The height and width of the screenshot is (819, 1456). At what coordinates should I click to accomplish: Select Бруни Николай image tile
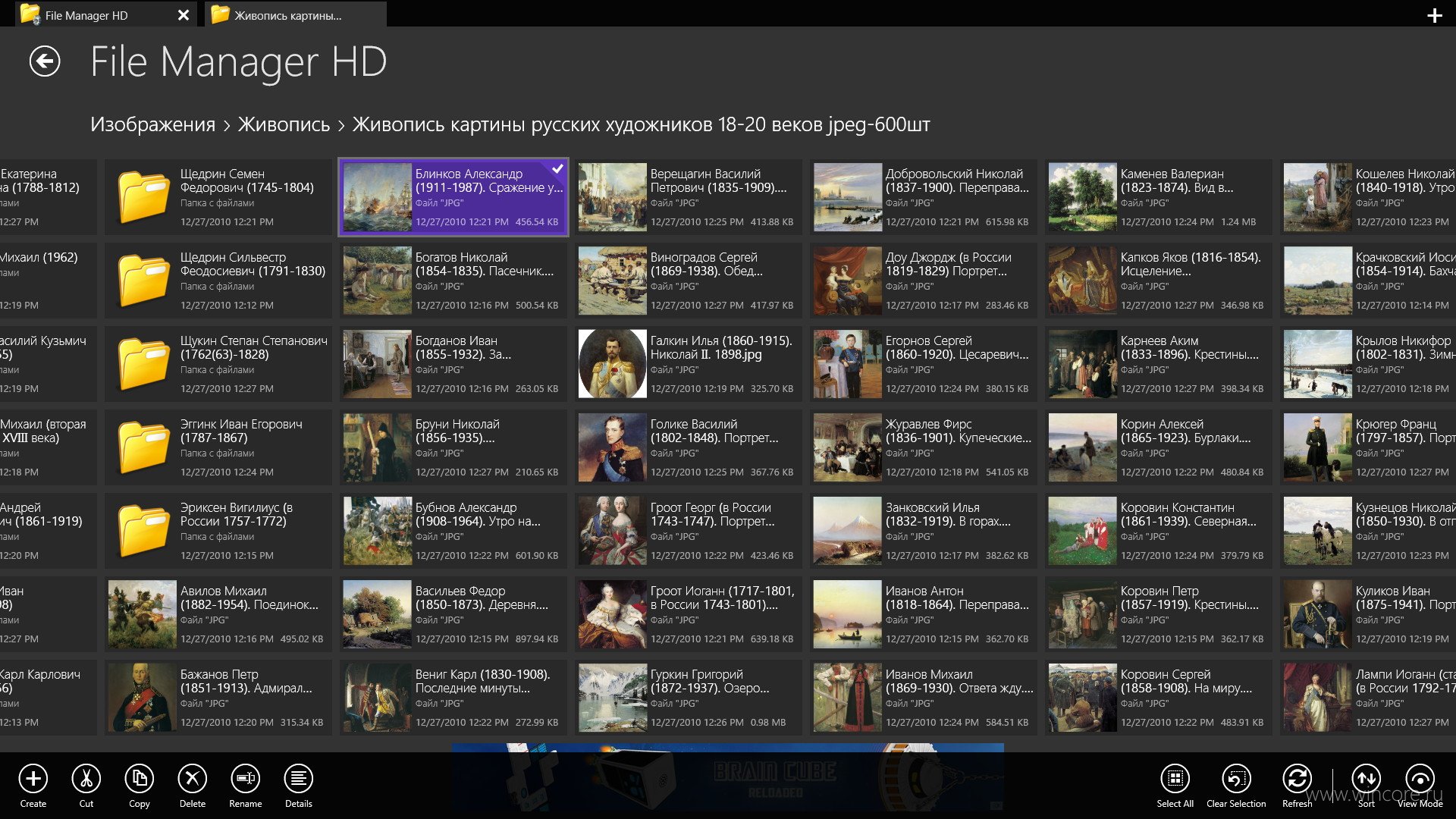453,447
